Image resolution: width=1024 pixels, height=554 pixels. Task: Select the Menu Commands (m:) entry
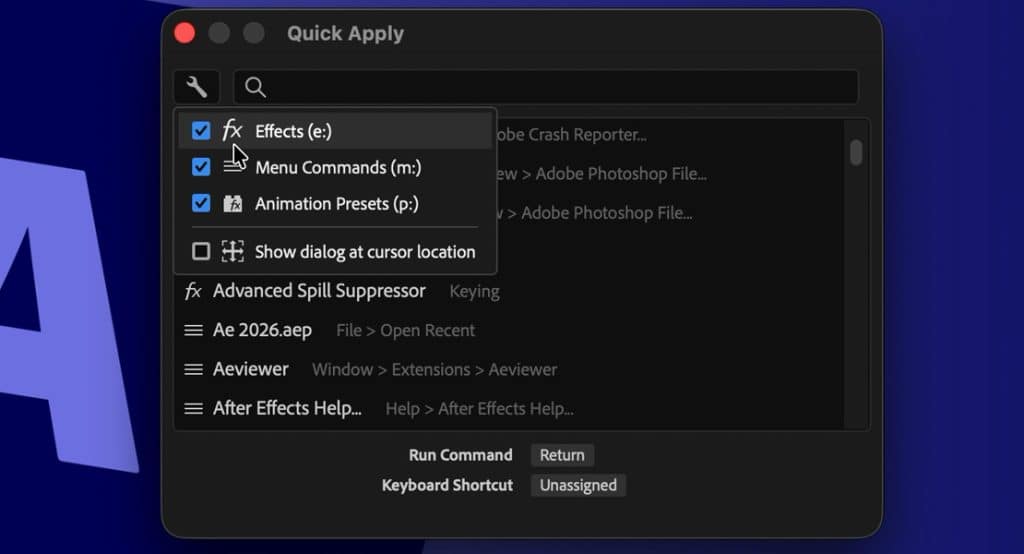coord(335,167)
